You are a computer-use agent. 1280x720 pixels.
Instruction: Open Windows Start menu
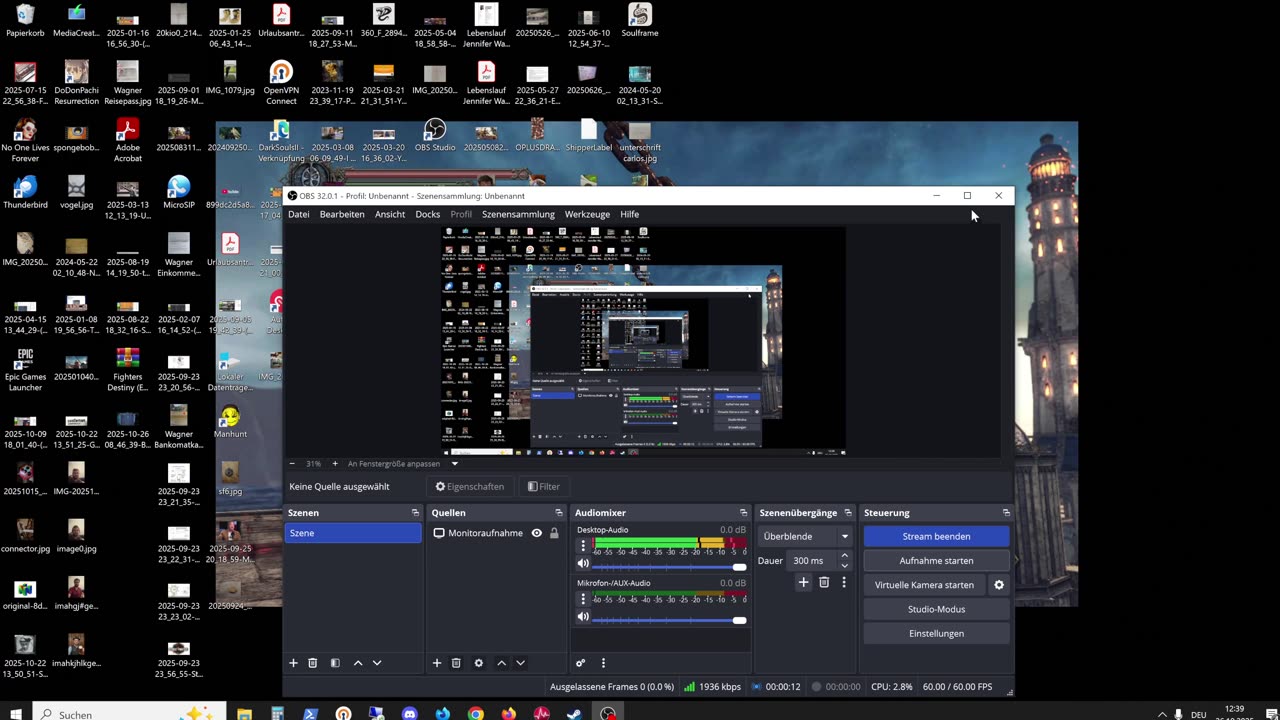click(x=15, y=714)
